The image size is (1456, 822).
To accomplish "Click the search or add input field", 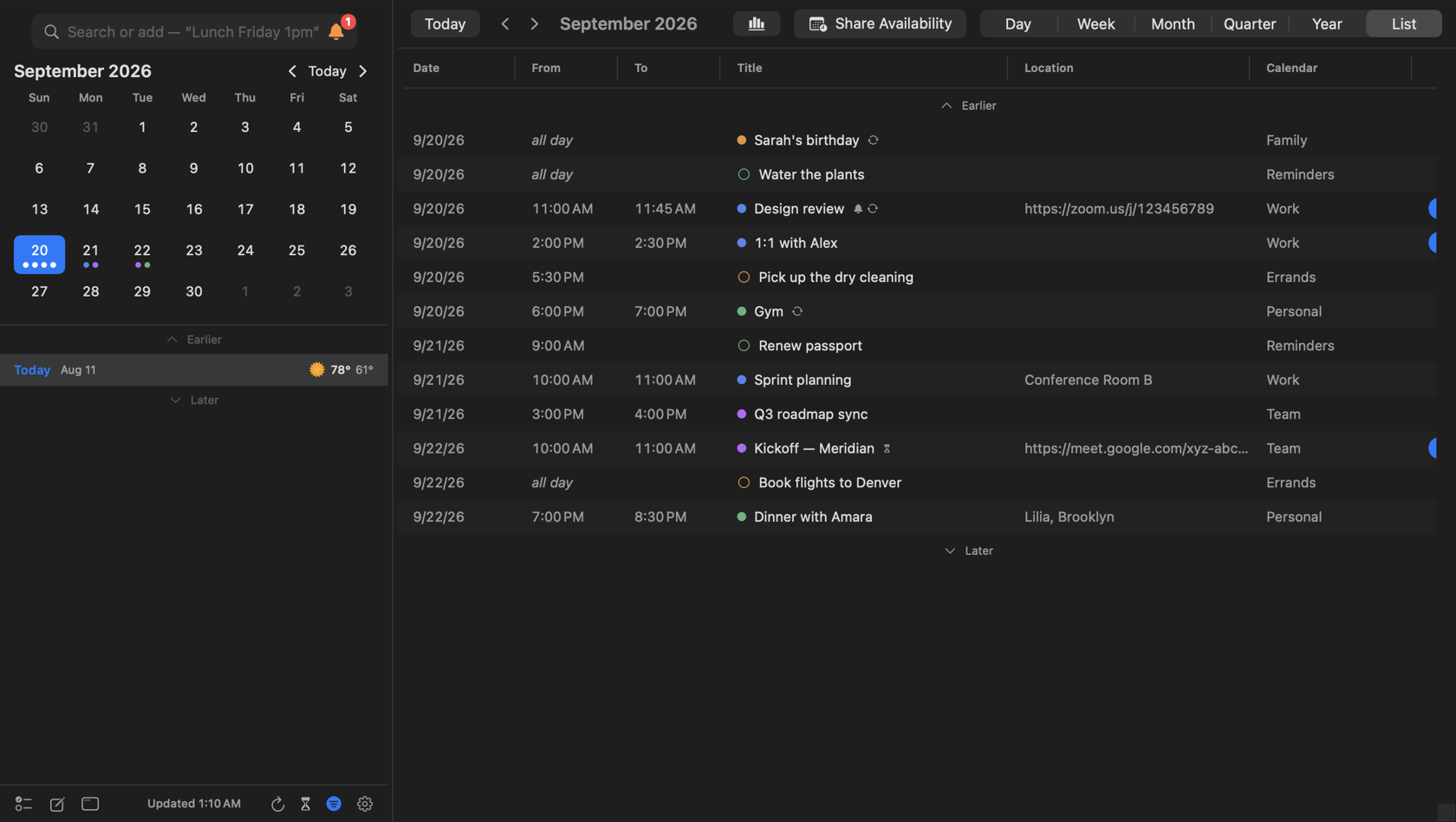I will [193, 32].
